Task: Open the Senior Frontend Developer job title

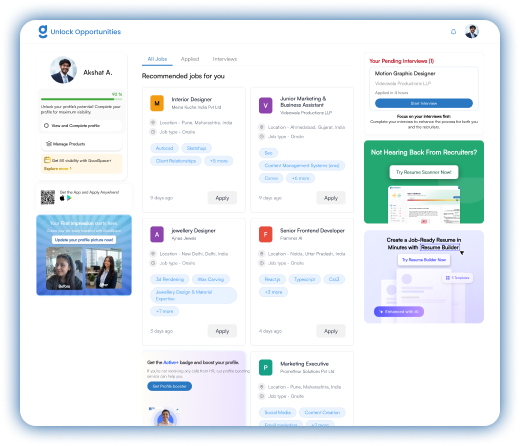Action: [x=312, y=231]
